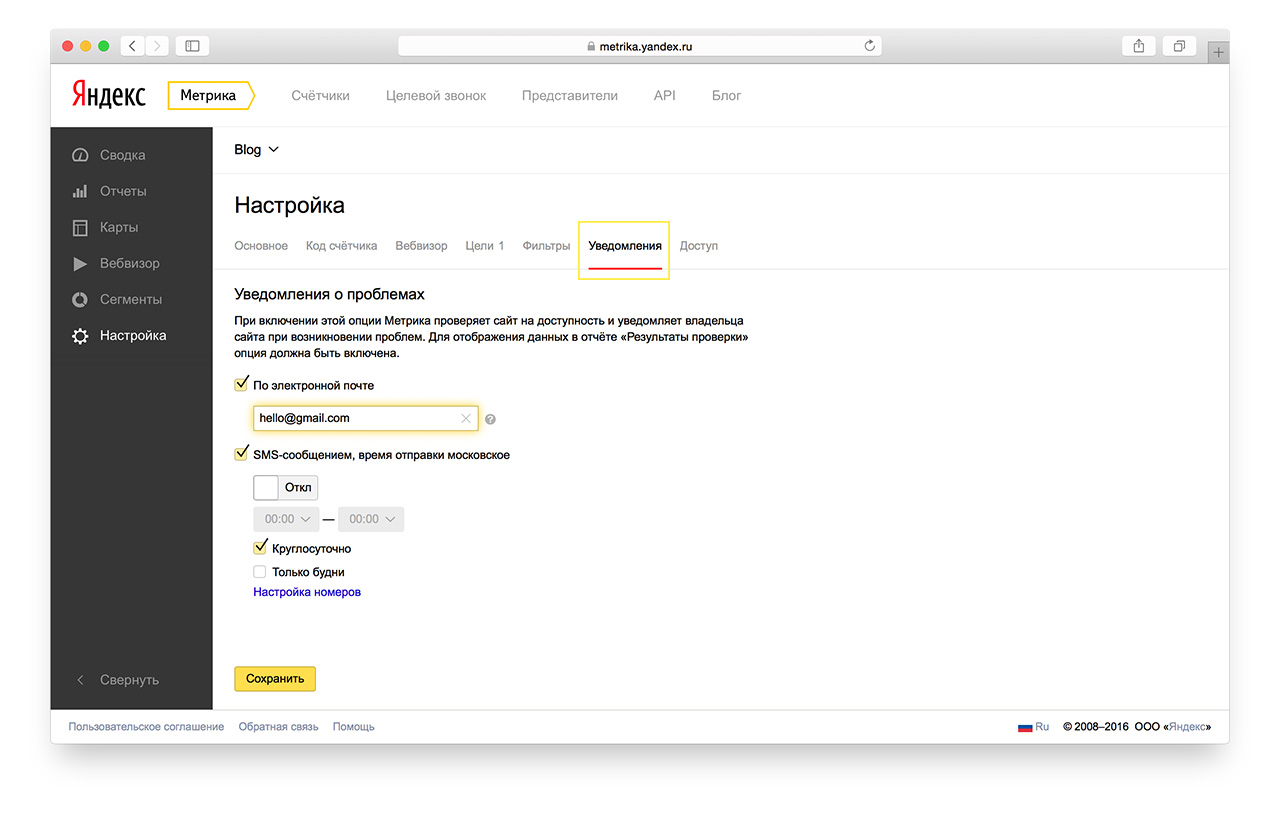The image size is (1280, 816).
Task: Click the Карты map icon in sidebar
Action: click(x=80, y=228)
